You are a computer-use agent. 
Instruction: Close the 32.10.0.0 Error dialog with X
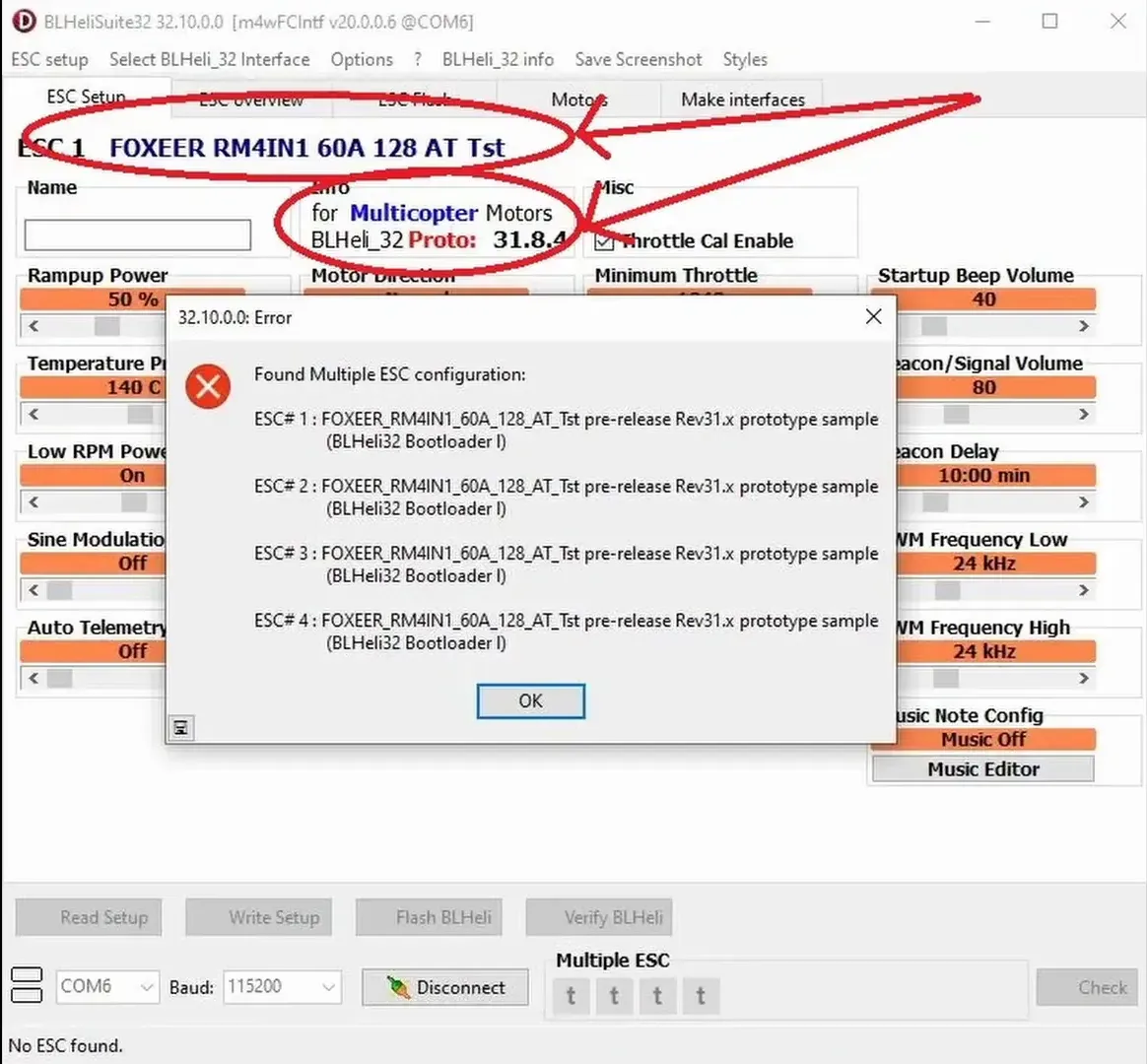click(873, 316)
